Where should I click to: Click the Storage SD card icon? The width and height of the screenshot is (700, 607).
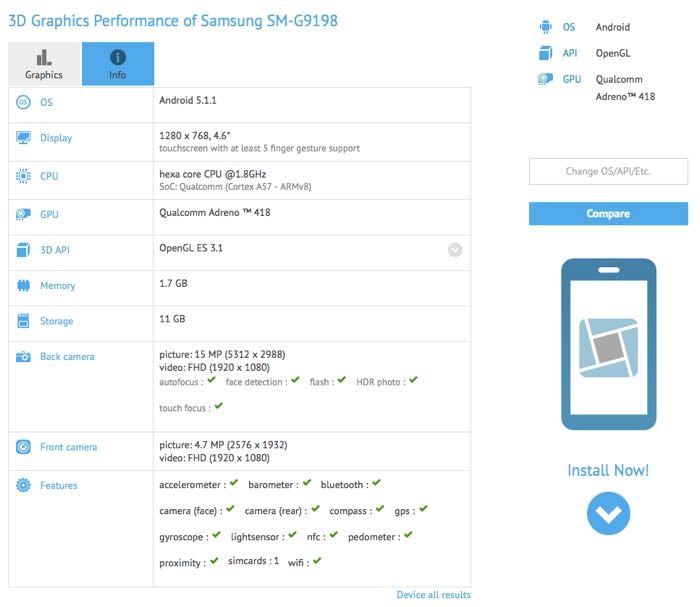23,321
